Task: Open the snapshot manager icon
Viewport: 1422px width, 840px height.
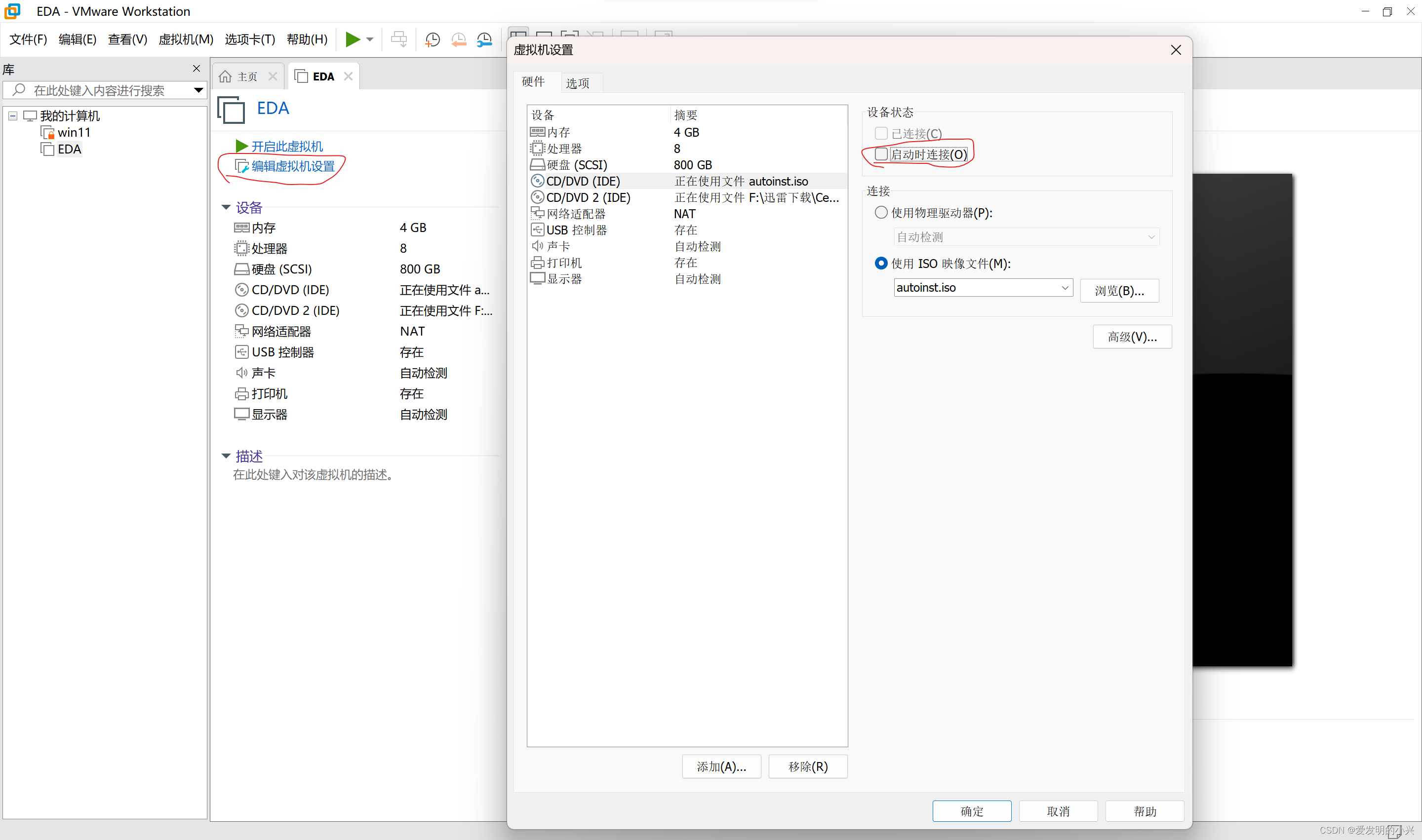Action: pyautogui.click(x=484, y=39)
